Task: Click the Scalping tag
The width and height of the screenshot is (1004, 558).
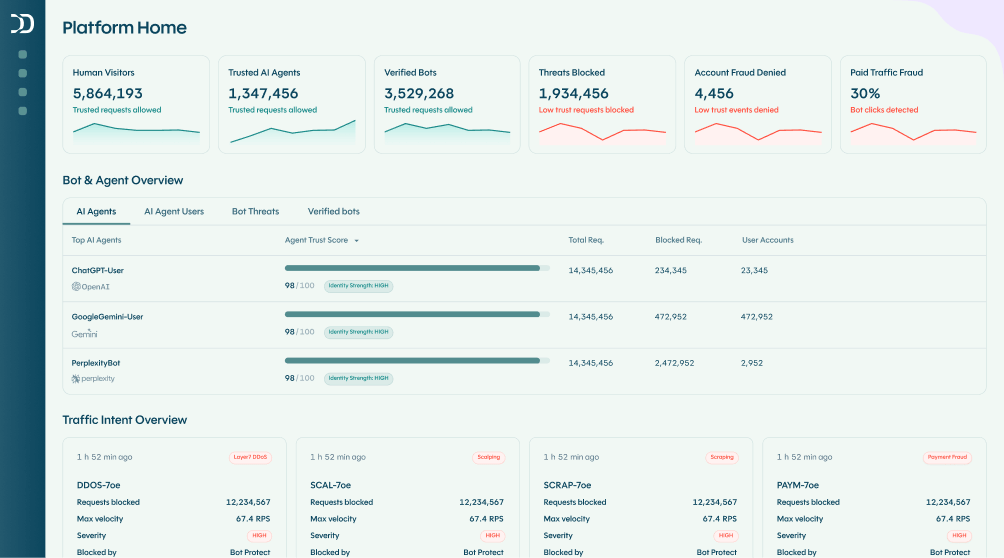Action: pyautogui.click(x=489, y=457)
